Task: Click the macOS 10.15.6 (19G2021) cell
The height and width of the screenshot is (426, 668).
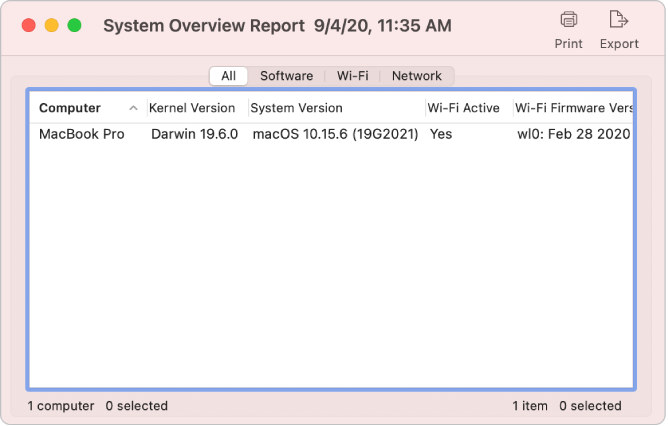Action: [x=333, y=134]
